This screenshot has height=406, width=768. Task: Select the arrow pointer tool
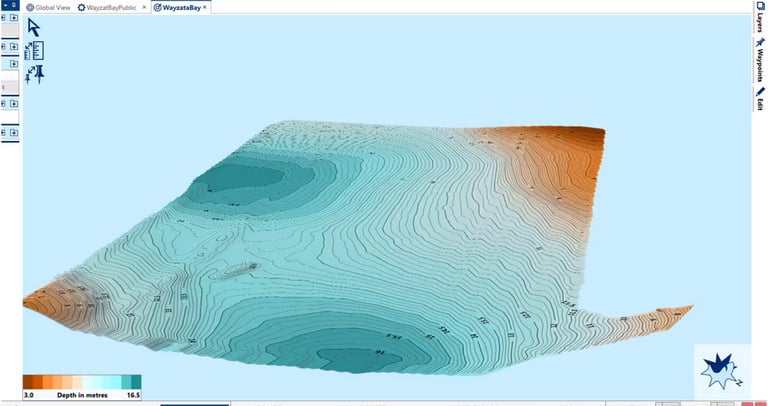click(x=34, y=27)
